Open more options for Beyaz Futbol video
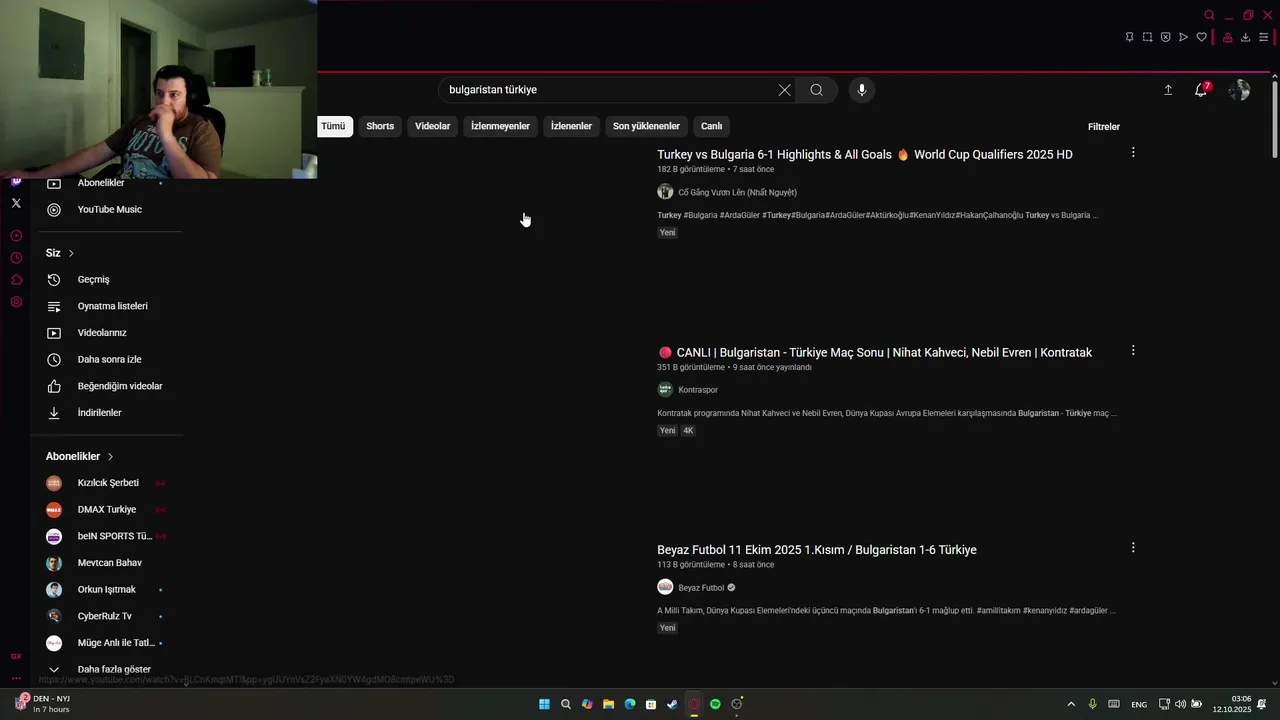1280x720 pixels. pos(1133,548)
